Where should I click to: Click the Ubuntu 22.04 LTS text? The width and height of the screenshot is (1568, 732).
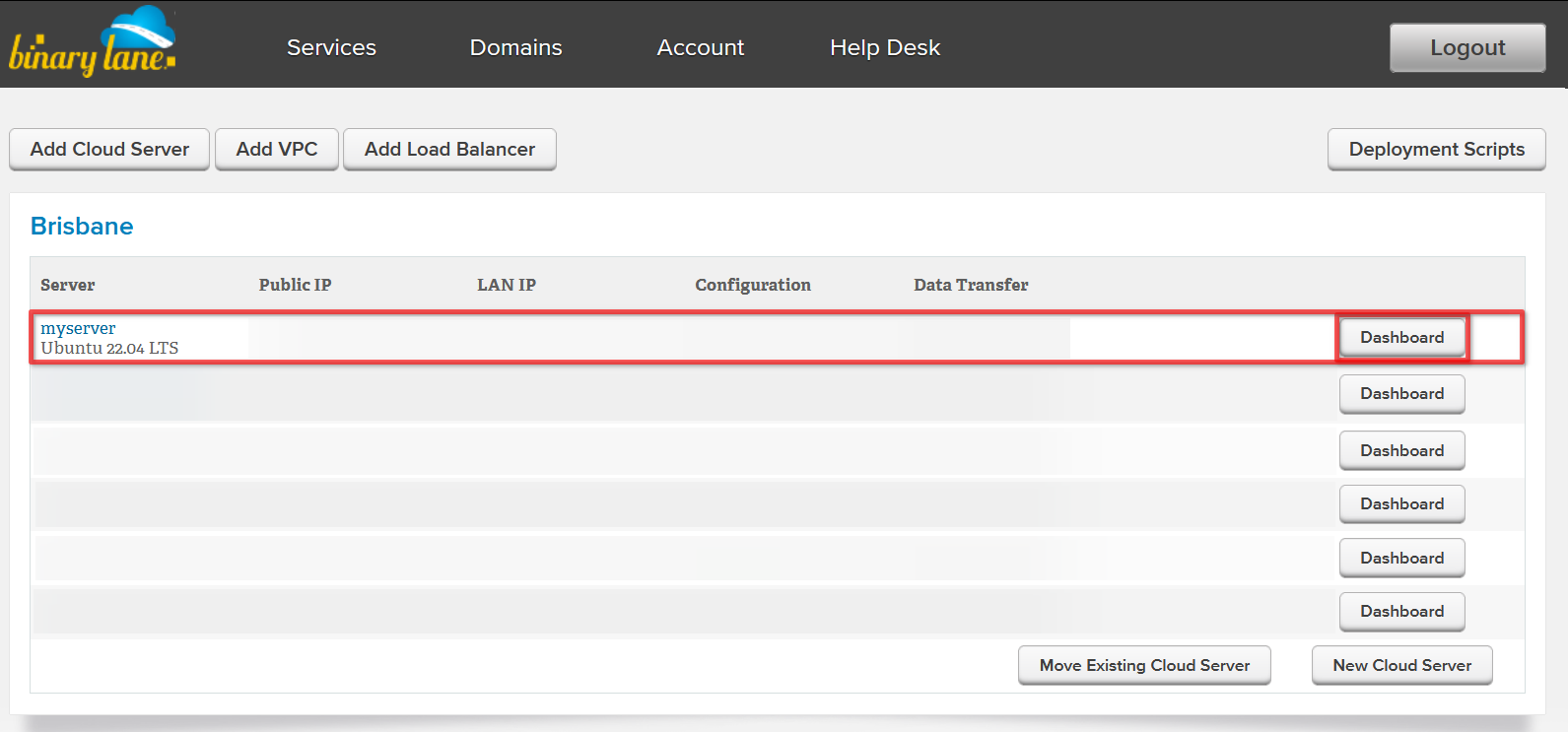(x=109, y=348)
